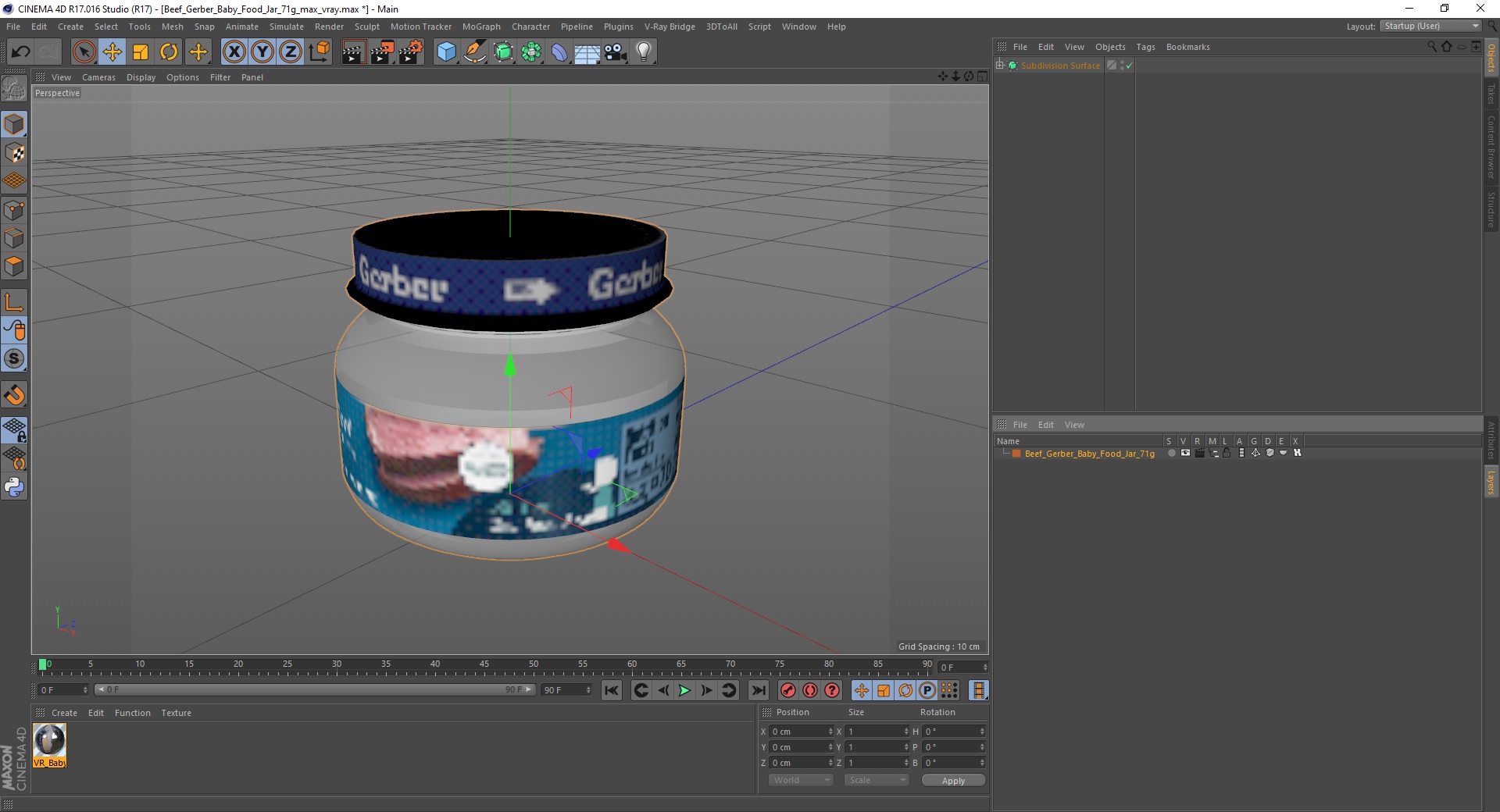Toggle layer Solo dot for Beef_Gerber layer
The image size is (1500, 812).
click(1171, 453)
